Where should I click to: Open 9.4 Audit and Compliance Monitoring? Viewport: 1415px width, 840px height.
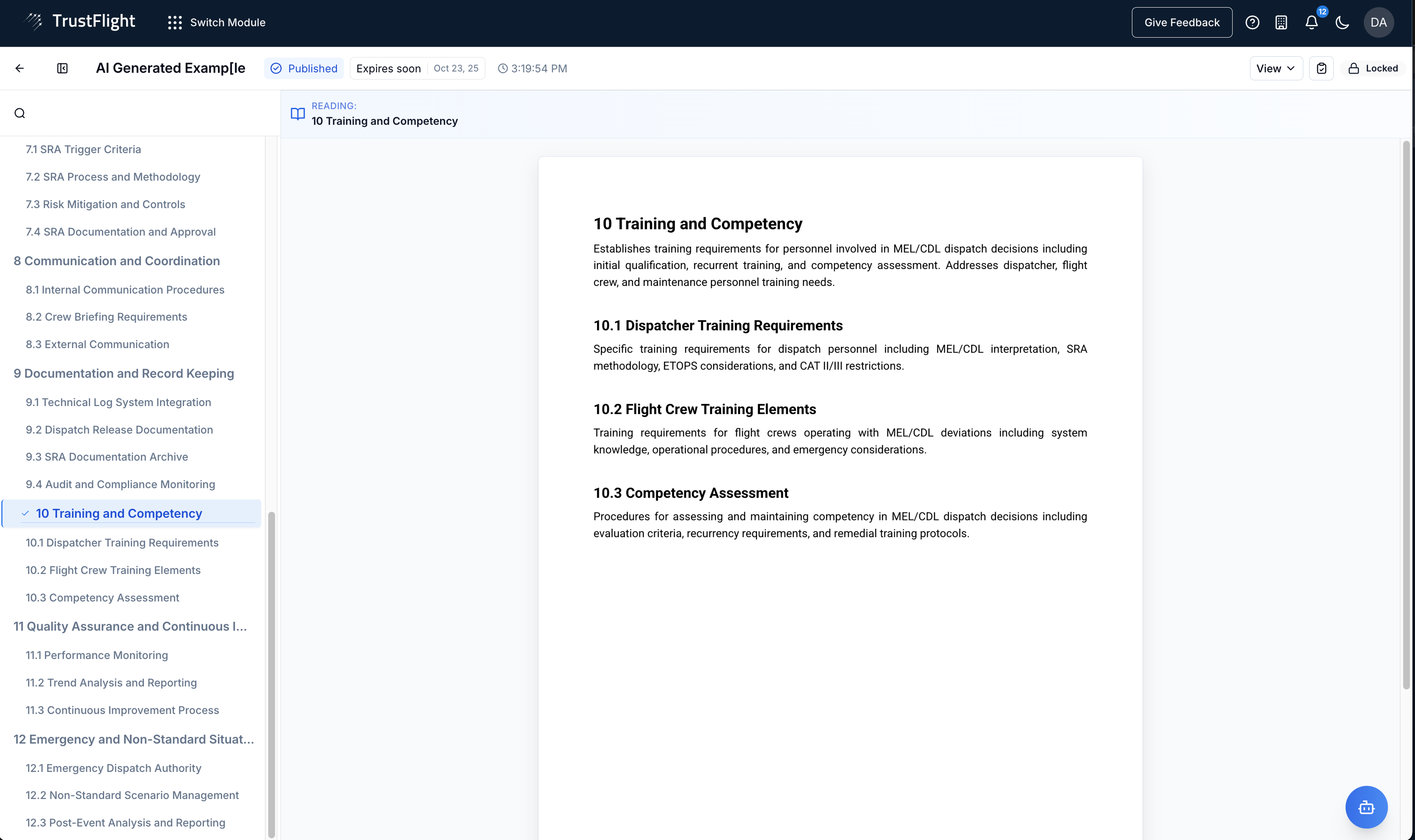(x=120, y=484)
